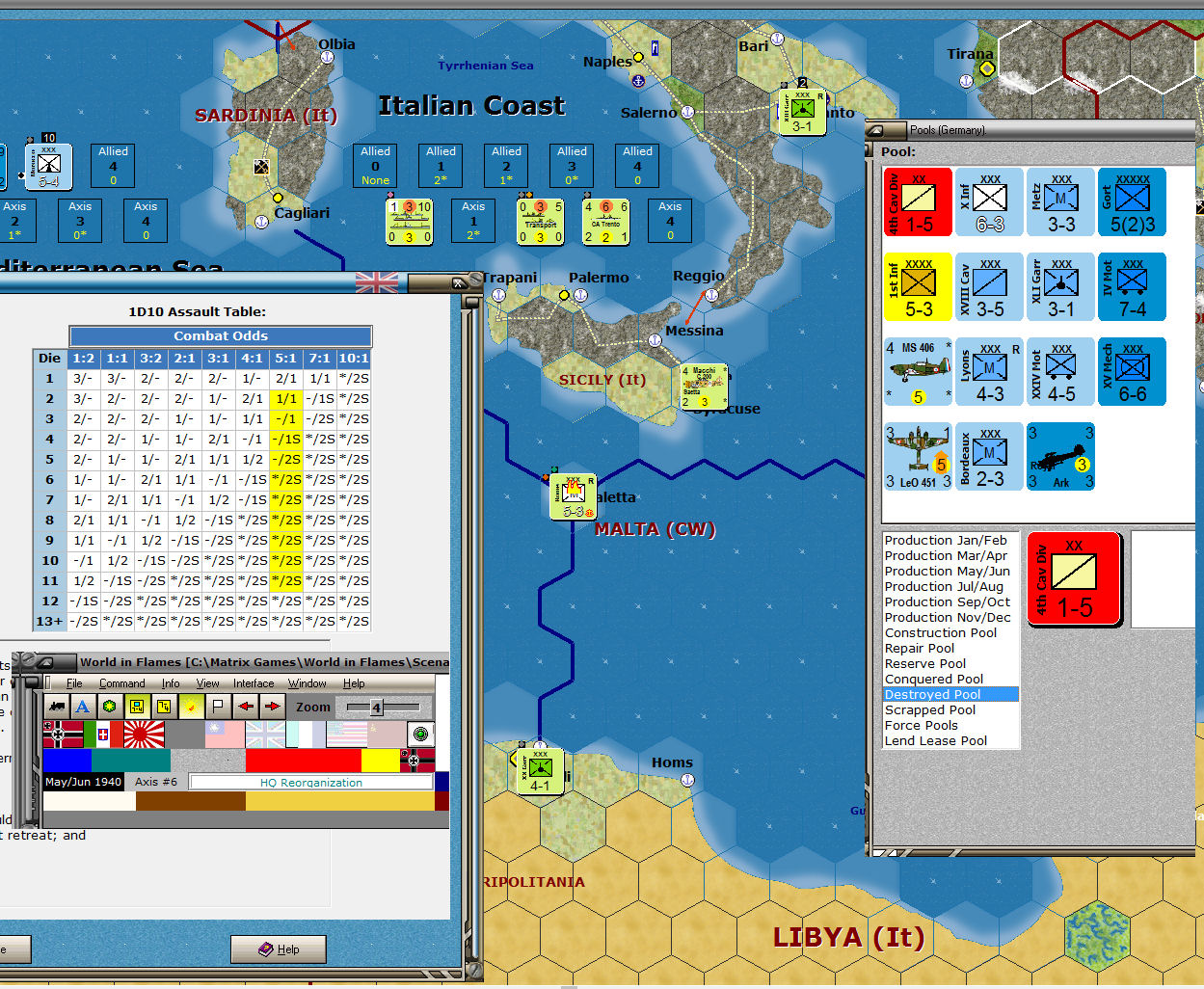Select 'Production Jan/Feb' in pool list
The height and width of the screenshot is (989, 1204).
click(x=946, y=541)
